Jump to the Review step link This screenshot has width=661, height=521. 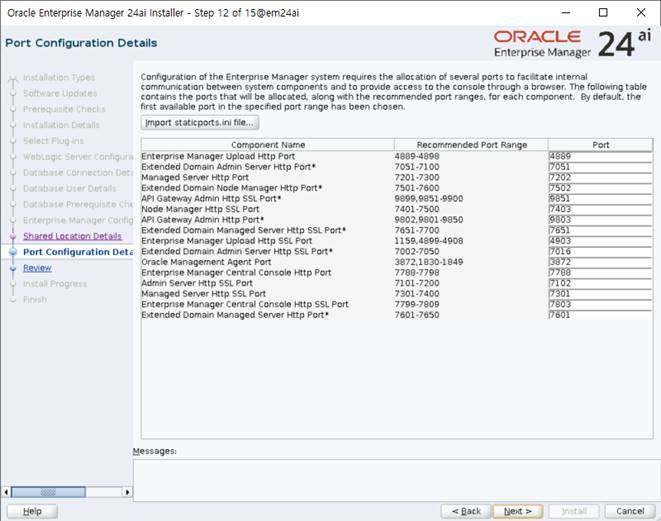click(37, 268)
